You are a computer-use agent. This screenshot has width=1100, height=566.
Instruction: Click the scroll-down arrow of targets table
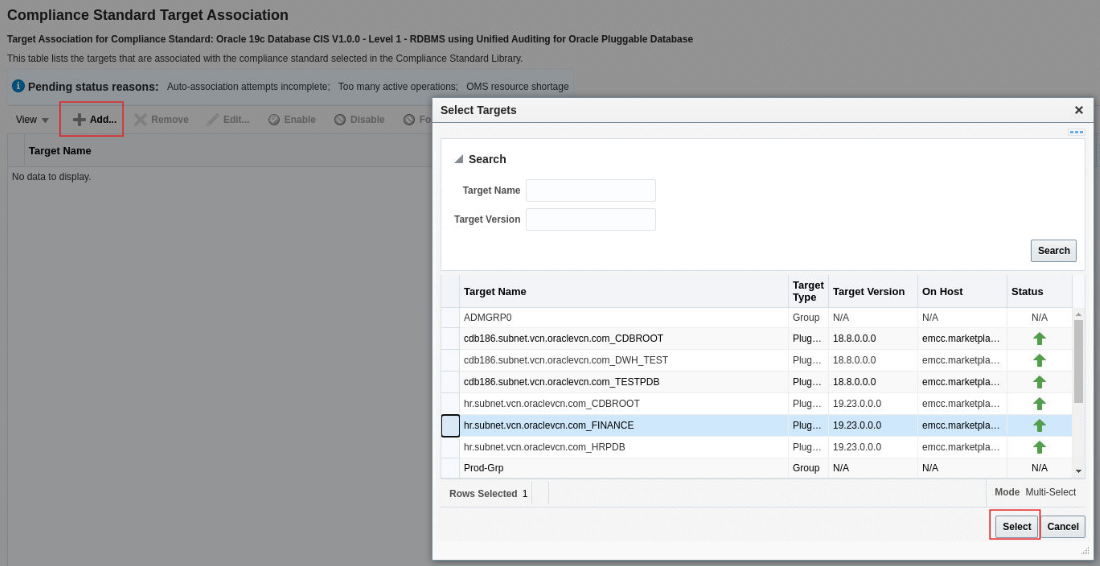1078,470
